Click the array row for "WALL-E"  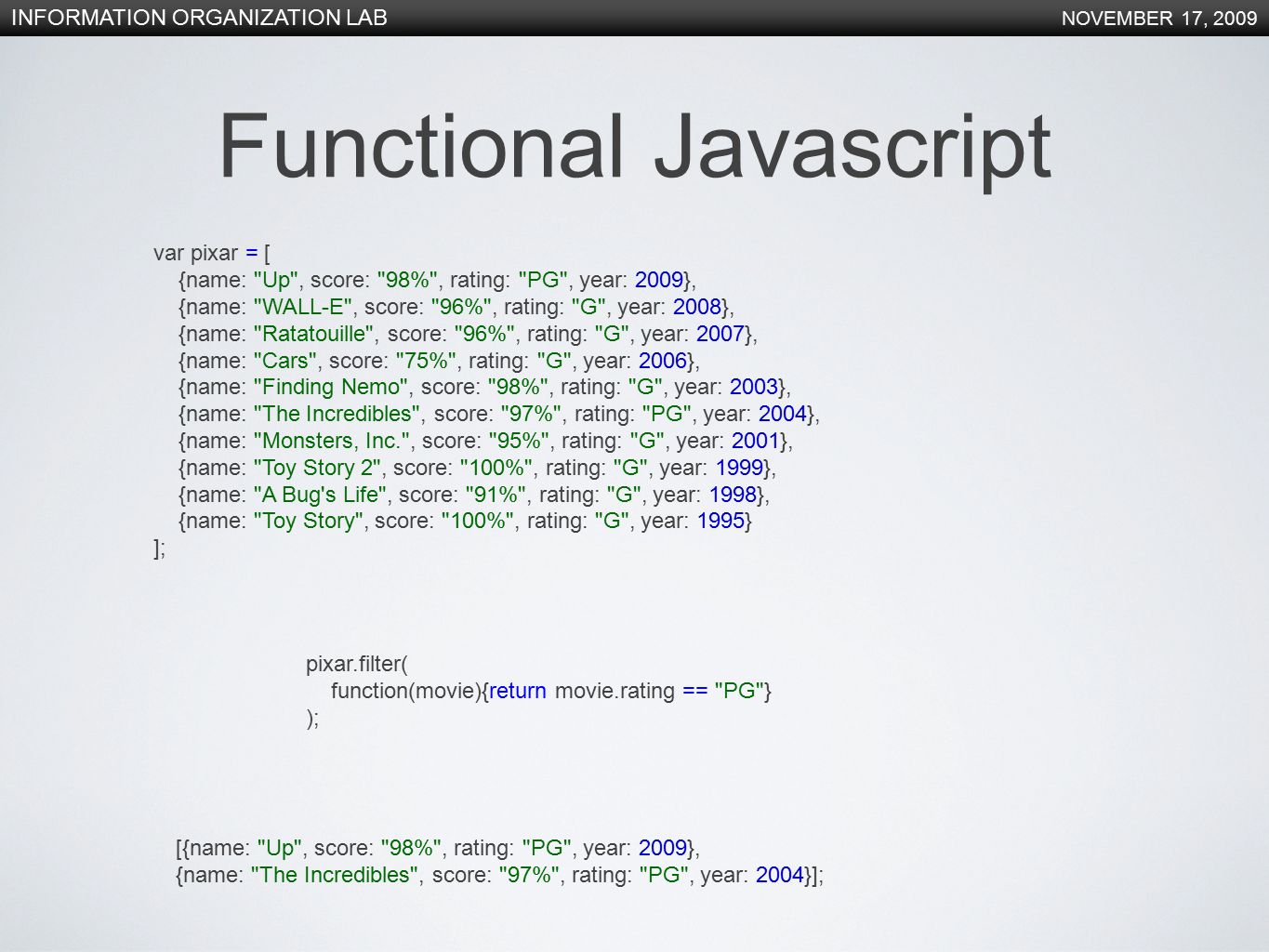pyautogui.click(x=456, y=307)
